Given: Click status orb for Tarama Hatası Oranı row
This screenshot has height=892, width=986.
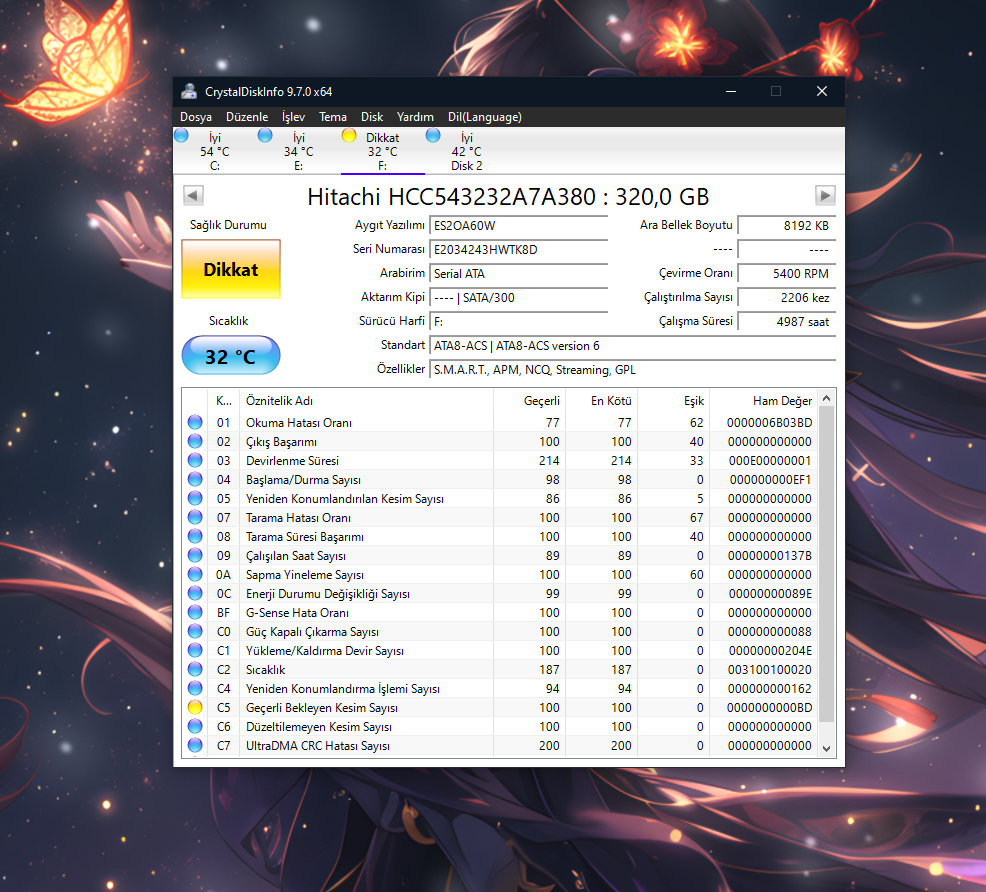Looking at the screenshot, I should 195,517.
